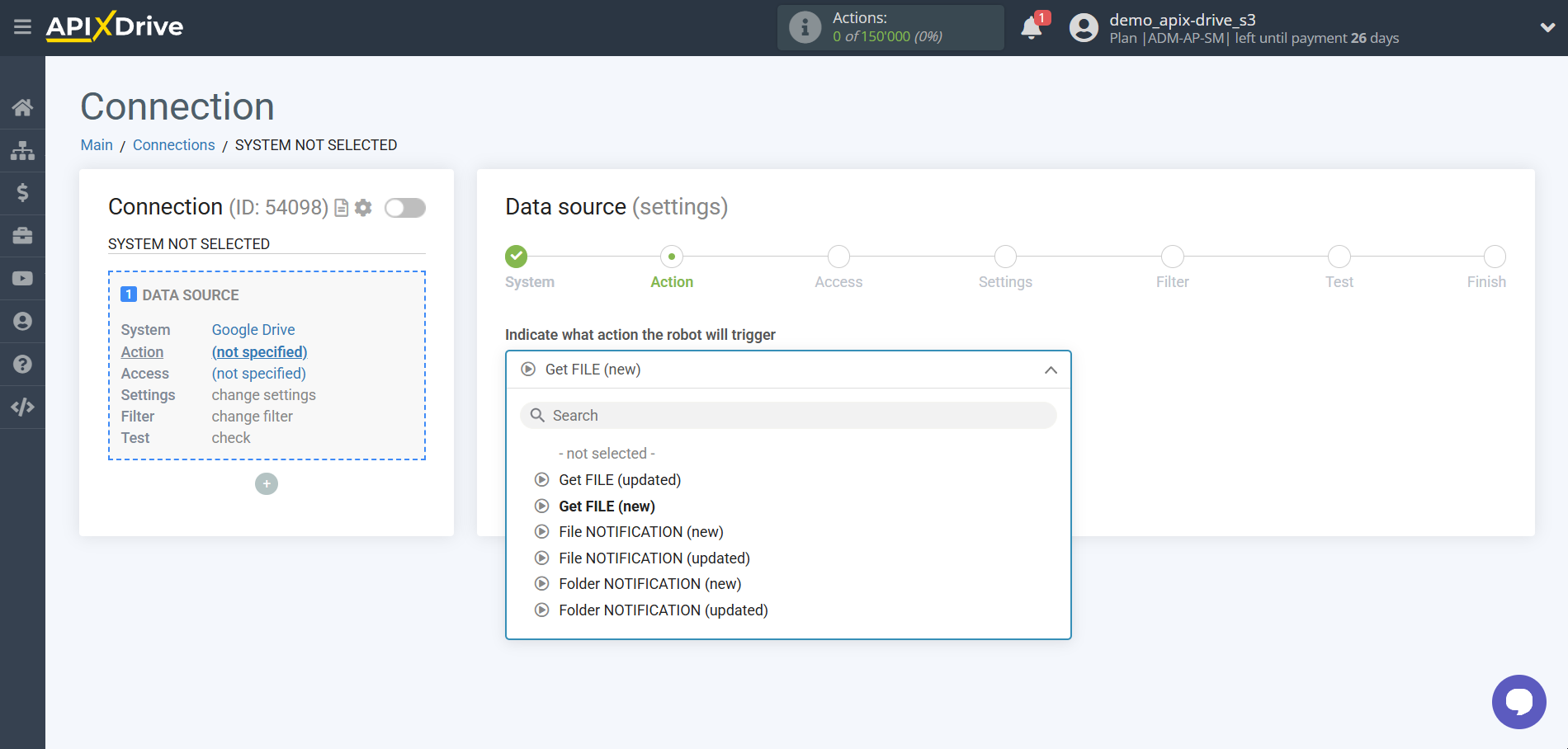Click the user avatar icon
The width and height of the screenshot is (1568, 749).
coord(1084,28)
